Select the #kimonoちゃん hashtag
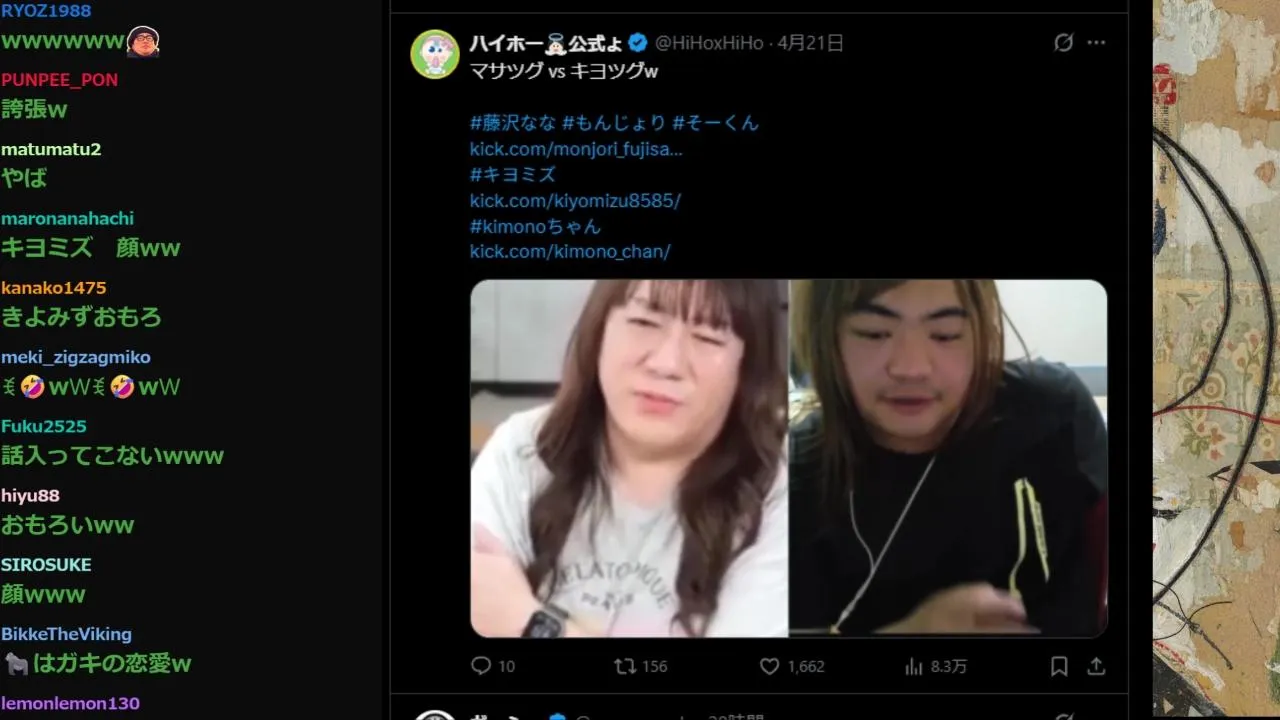This screenshot has width=1280, height=720. coord(535,226)
